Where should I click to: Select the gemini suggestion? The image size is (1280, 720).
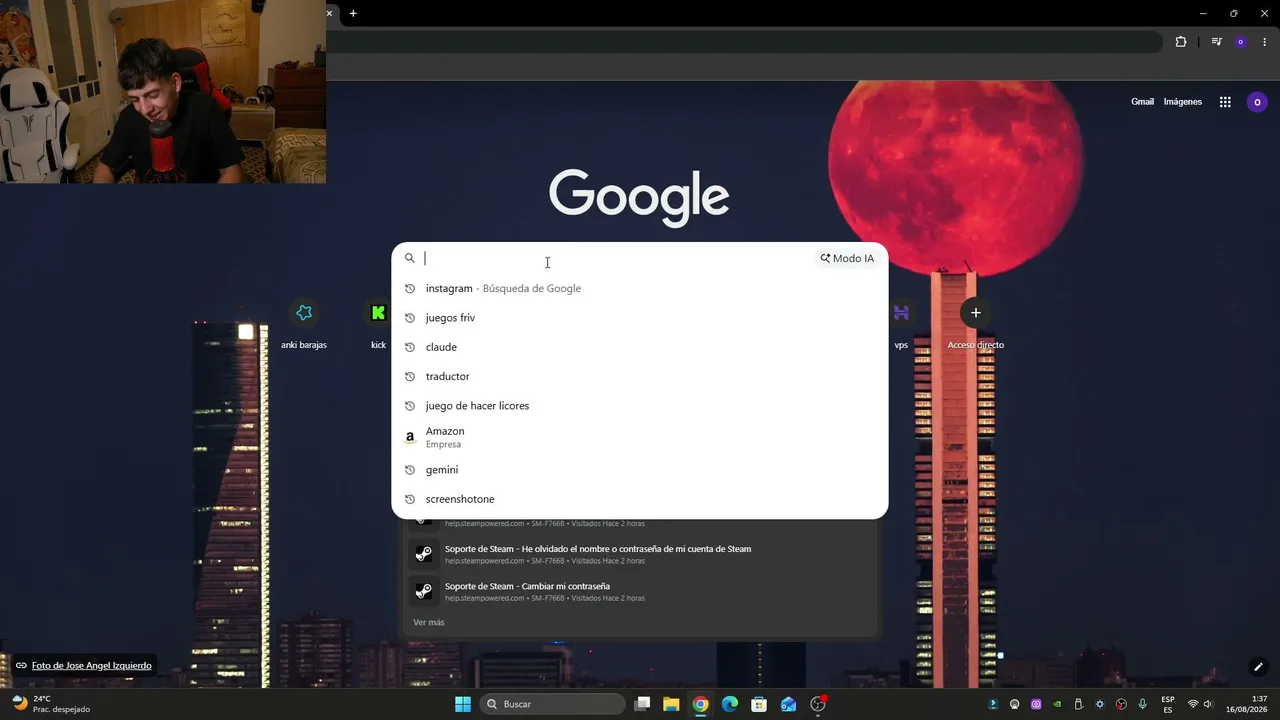(x=640, y=470)
